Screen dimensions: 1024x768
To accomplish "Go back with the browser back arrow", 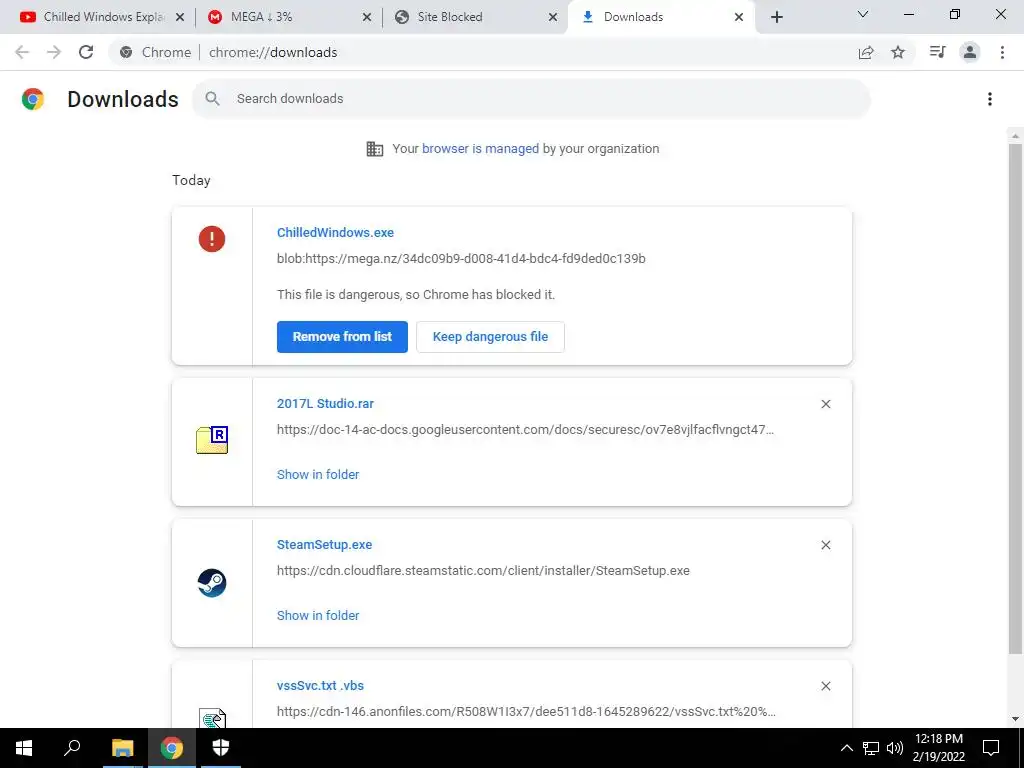I will pyautogui.click(x=22, y=52).
